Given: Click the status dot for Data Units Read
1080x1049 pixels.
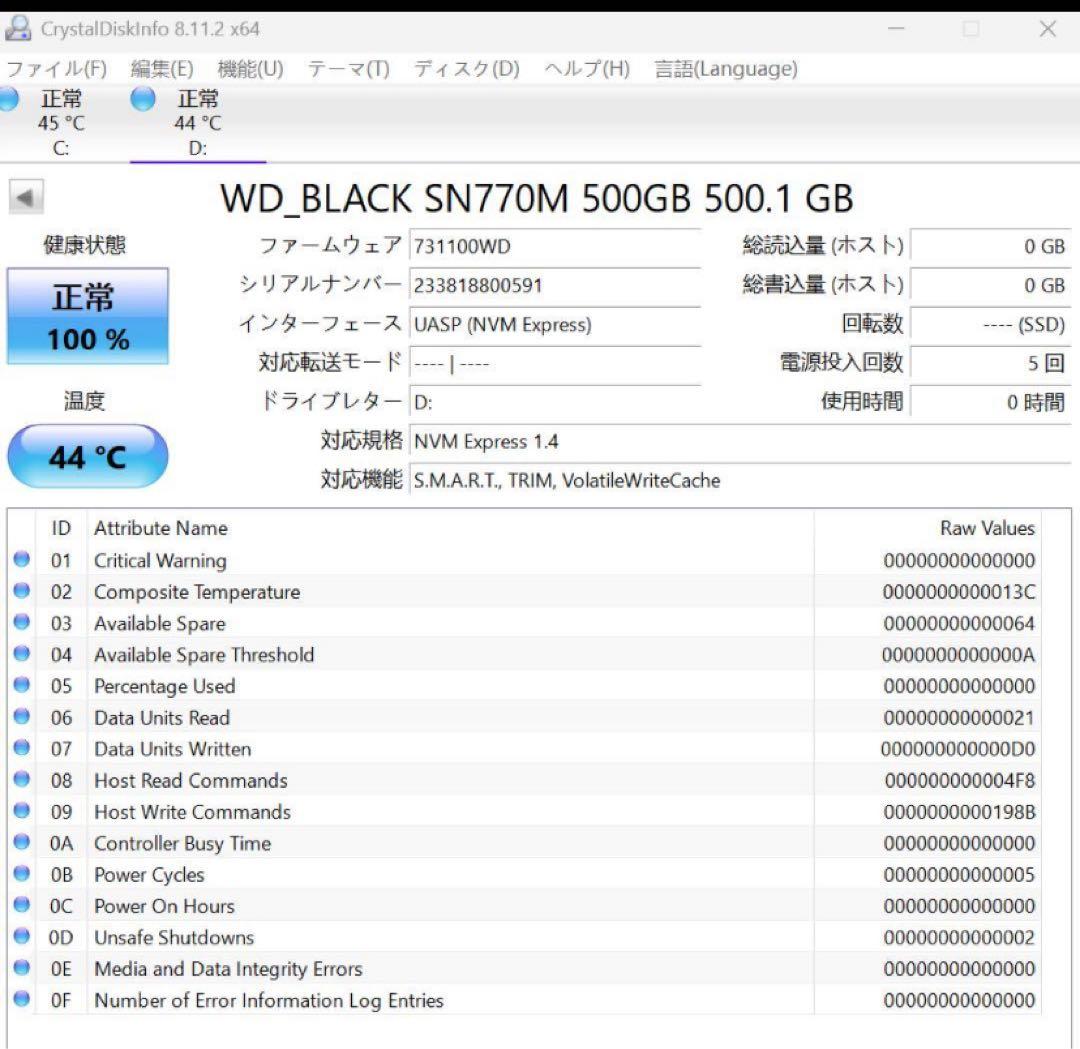Looking at the screenshot, I should (x=22, y=716).
